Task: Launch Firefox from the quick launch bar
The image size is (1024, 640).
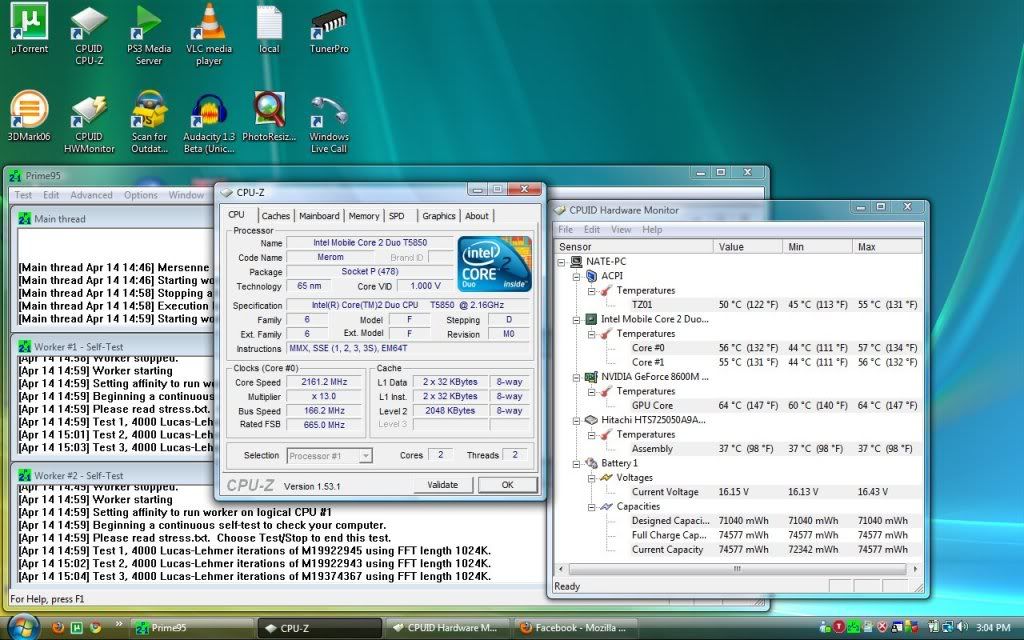Action: (57, 628)
